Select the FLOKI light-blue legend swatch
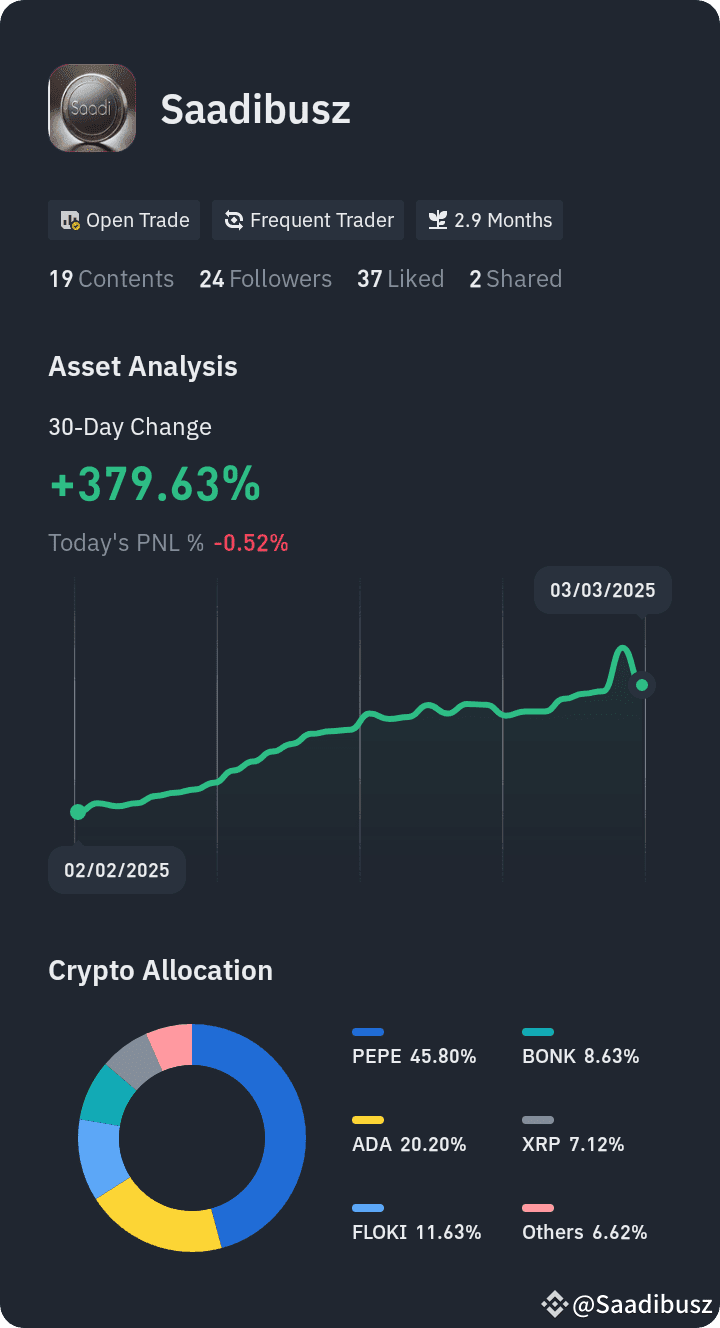720x1328 pixels. tap(368, 1208)
